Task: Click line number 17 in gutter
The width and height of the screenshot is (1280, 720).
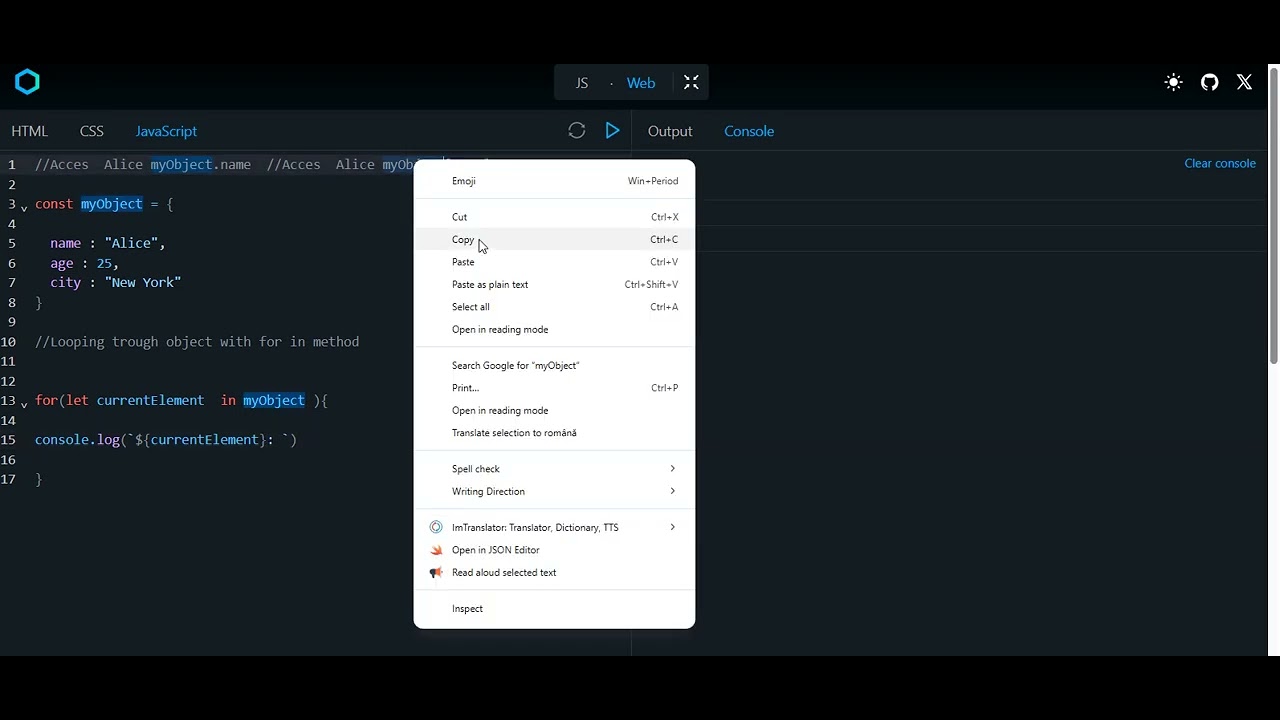Action: 9,480
